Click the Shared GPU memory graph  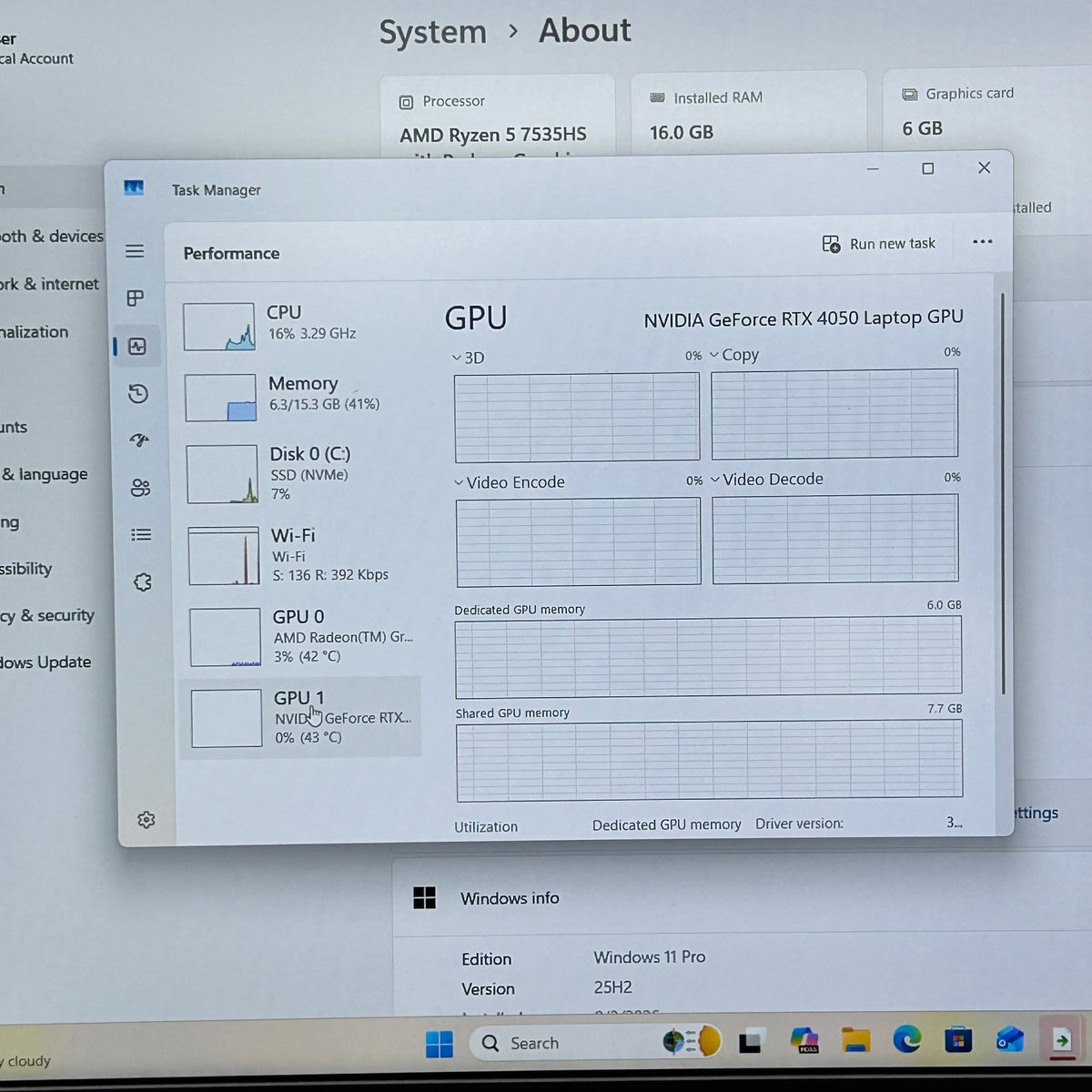[x=709, y=761]
